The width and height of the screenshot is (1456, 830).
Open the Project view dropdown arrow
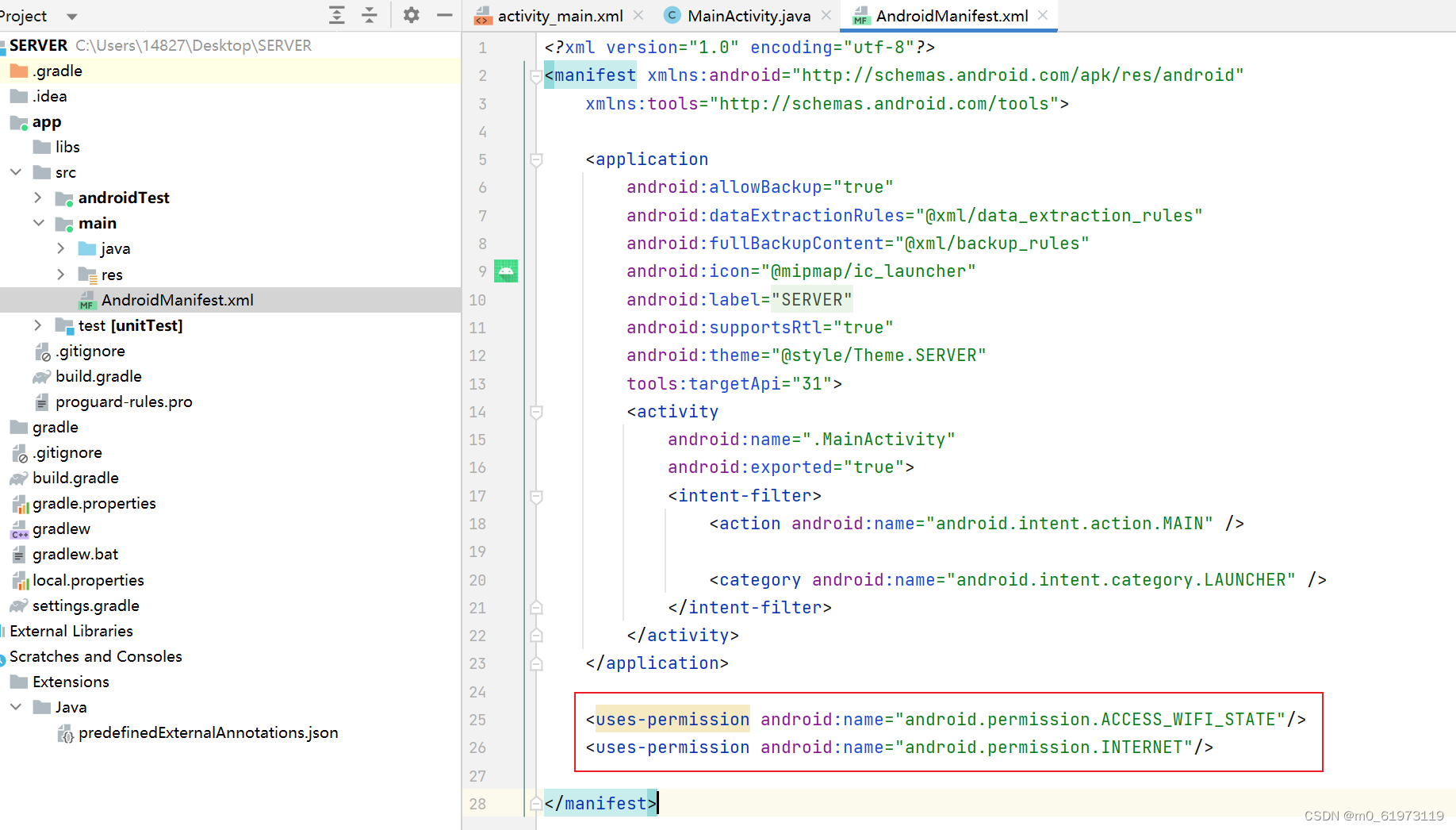pyautogui.click(x=72, y=16)
